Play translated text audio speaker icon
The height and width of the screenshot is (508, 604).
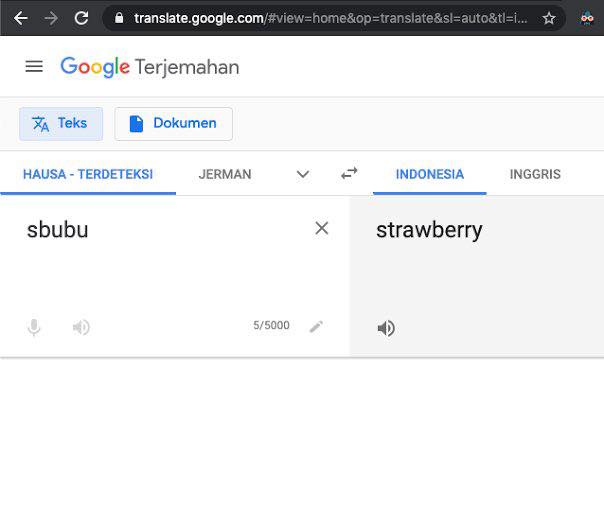point(386,328)
